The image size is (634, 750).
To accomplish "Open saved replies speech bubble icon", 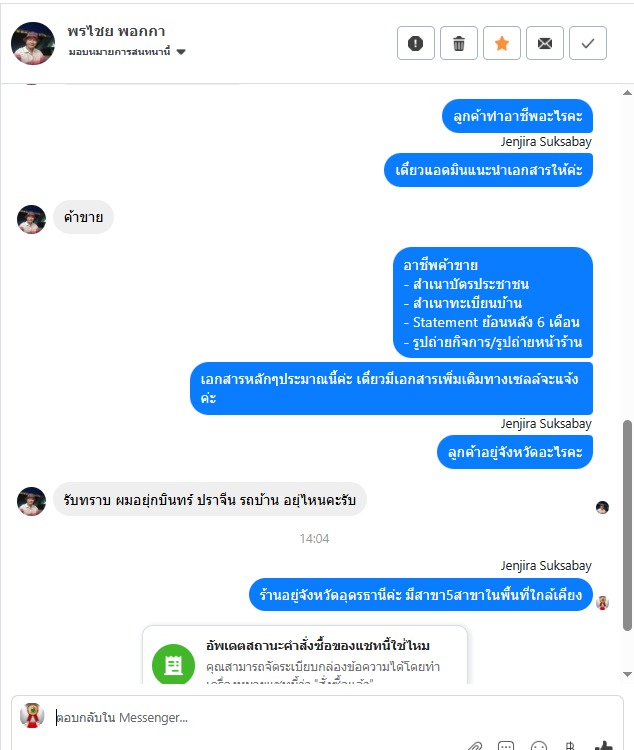I will [506, 745].
